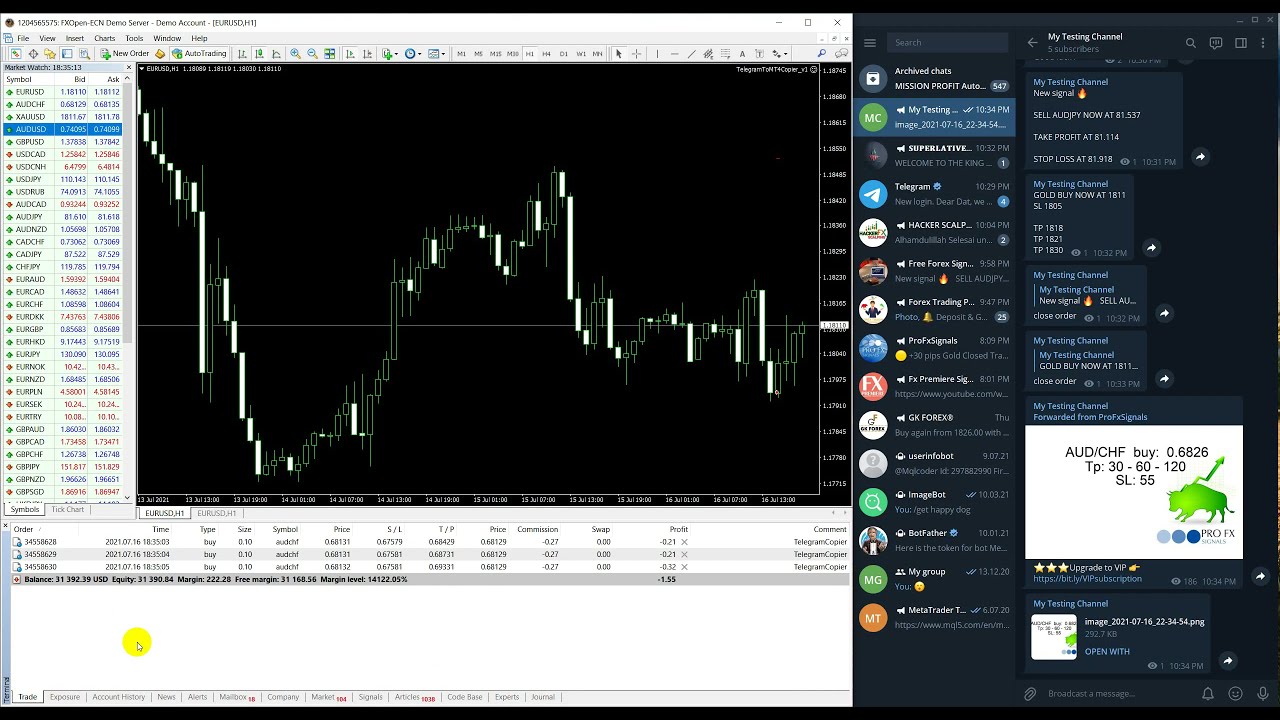Open the Arrows objects dropdown
The height and width of the screenshot is (720, 1280).
(780, 54)
